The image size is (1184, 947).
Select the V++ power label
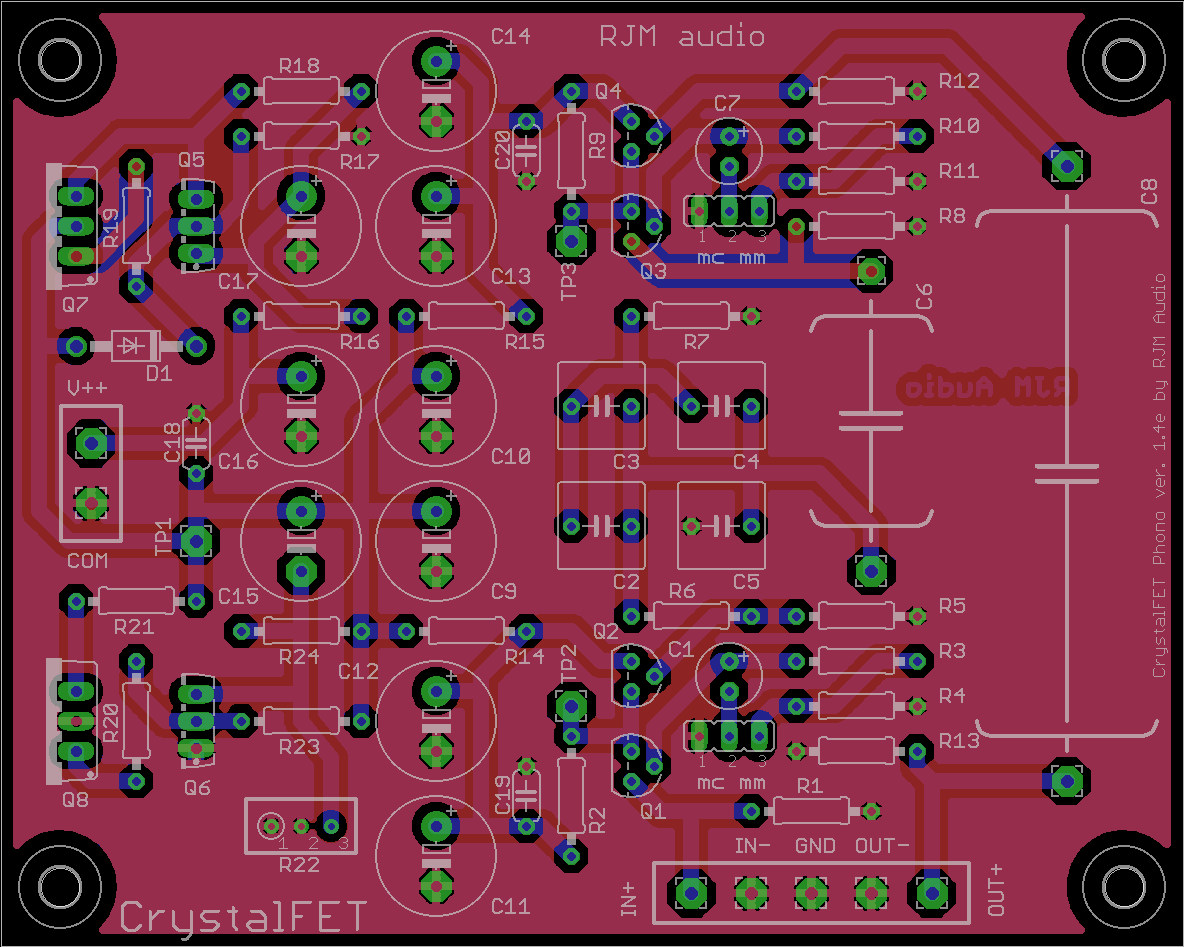point(88,388)
